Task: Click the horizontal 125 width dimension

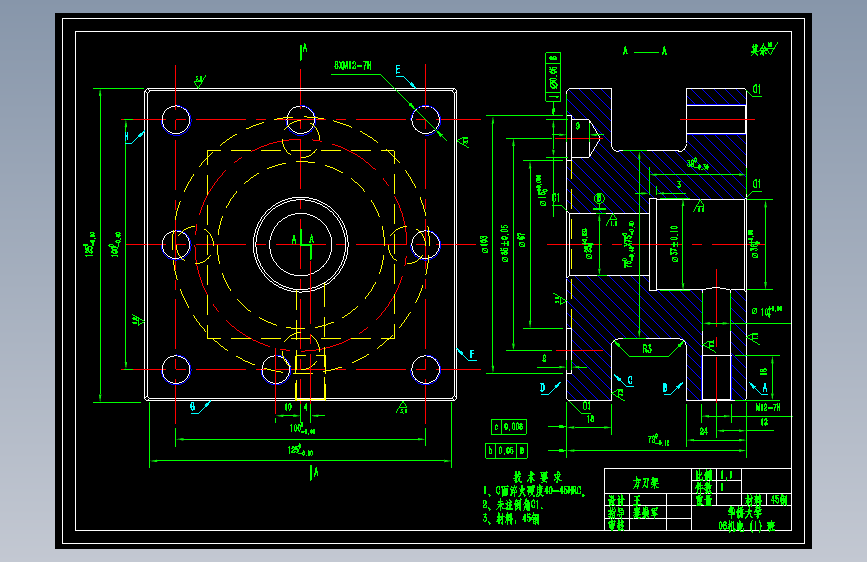Action: click(300, 451)
